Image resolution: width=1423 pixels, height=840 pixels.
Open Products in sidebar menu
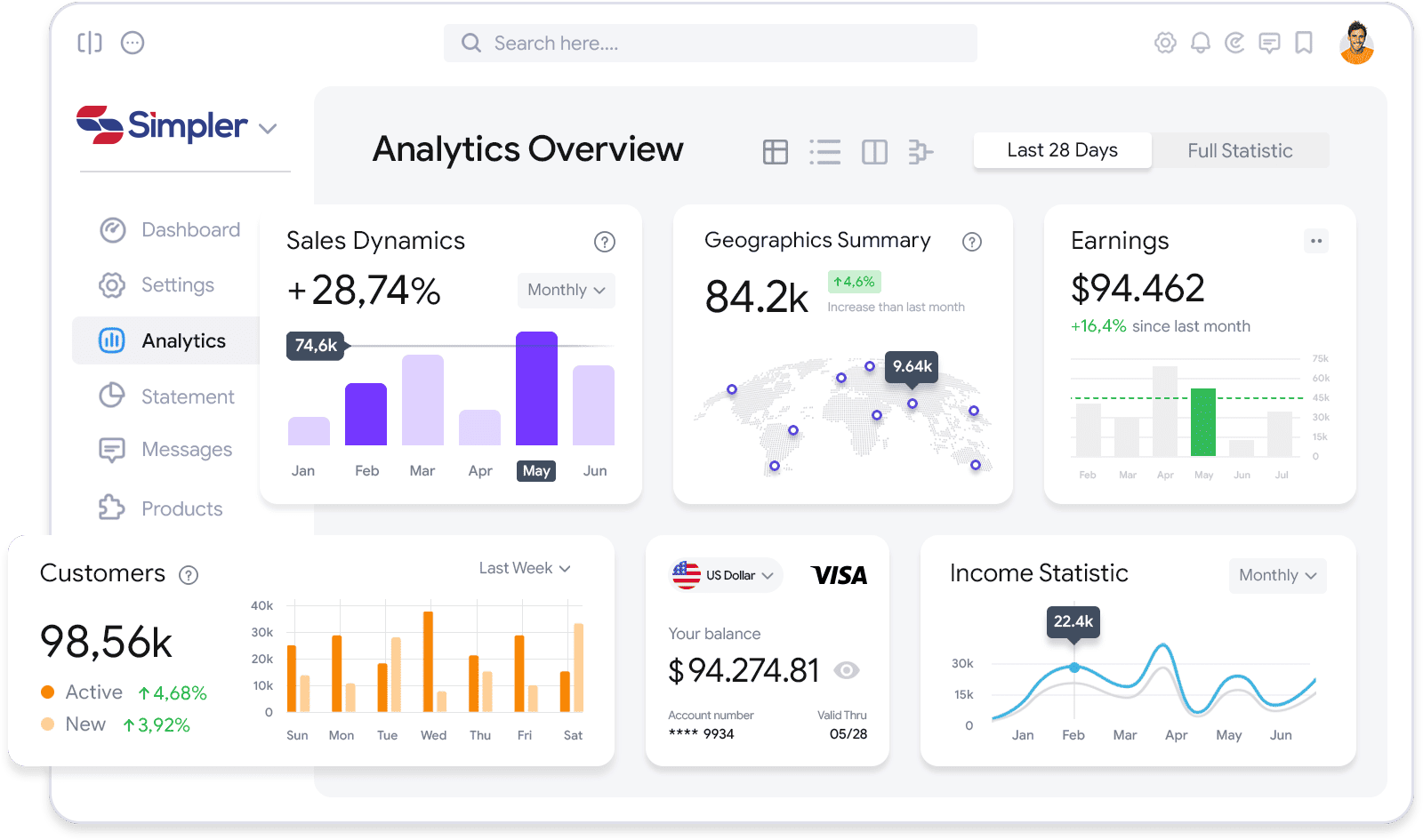181,508
